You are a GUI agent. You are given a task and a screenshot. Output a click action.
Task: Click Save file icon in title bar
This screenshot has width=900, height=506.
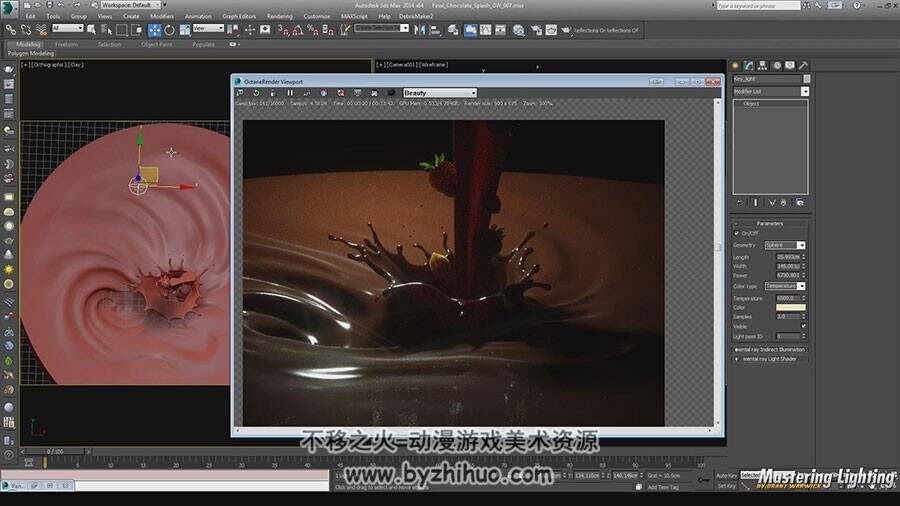(49, 5)
